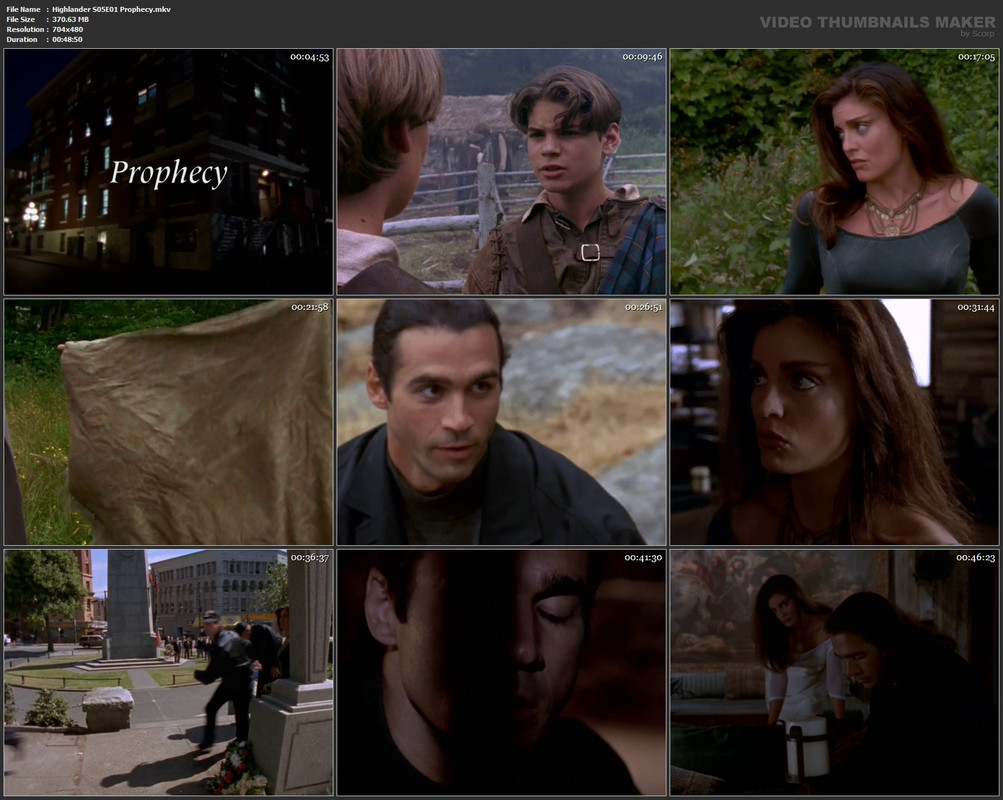
Task: Click the thumbnail timestamped 00:31:44
Action: point(834,422)
